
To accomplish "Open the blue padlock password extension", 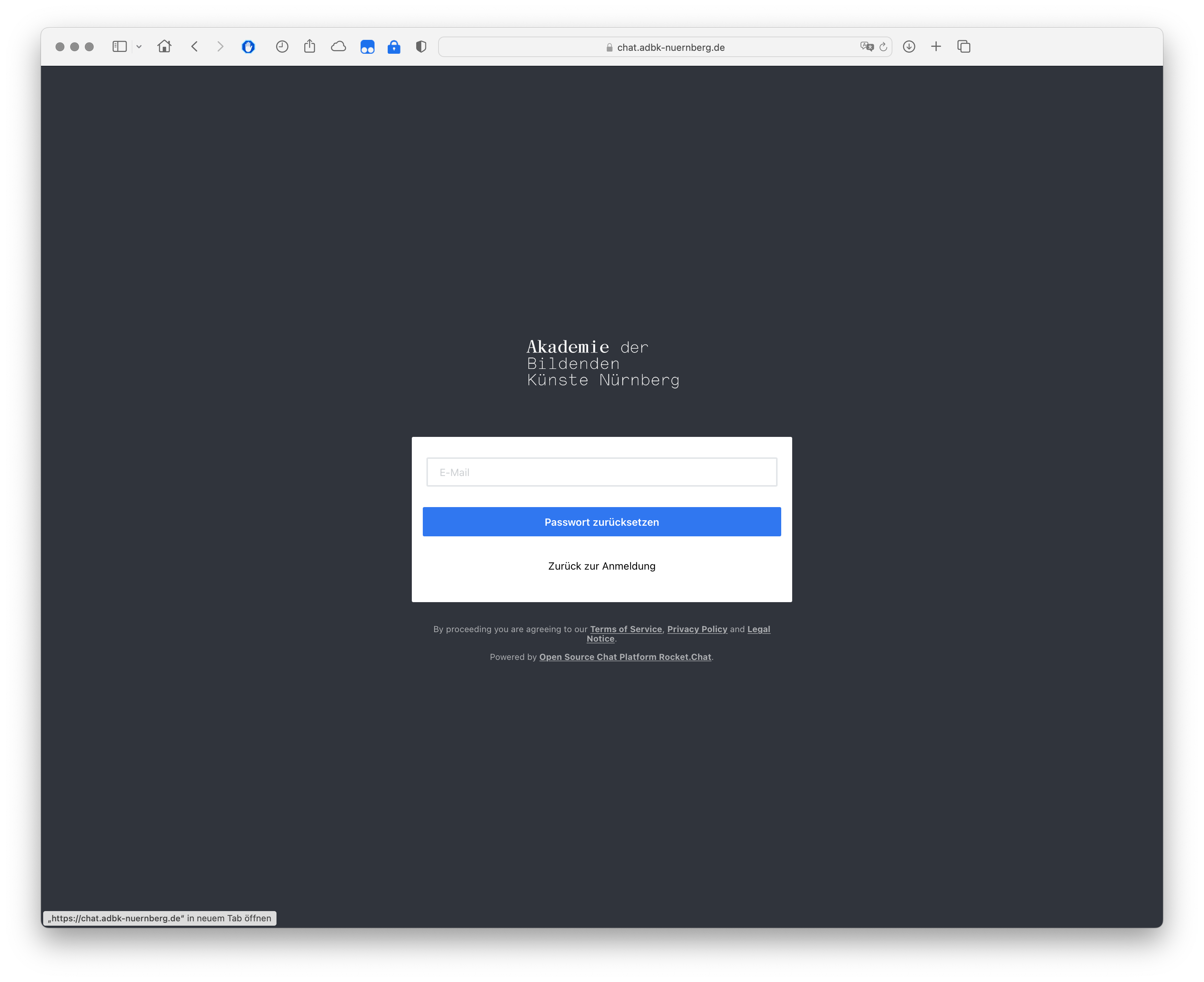I will coord(394,47).
